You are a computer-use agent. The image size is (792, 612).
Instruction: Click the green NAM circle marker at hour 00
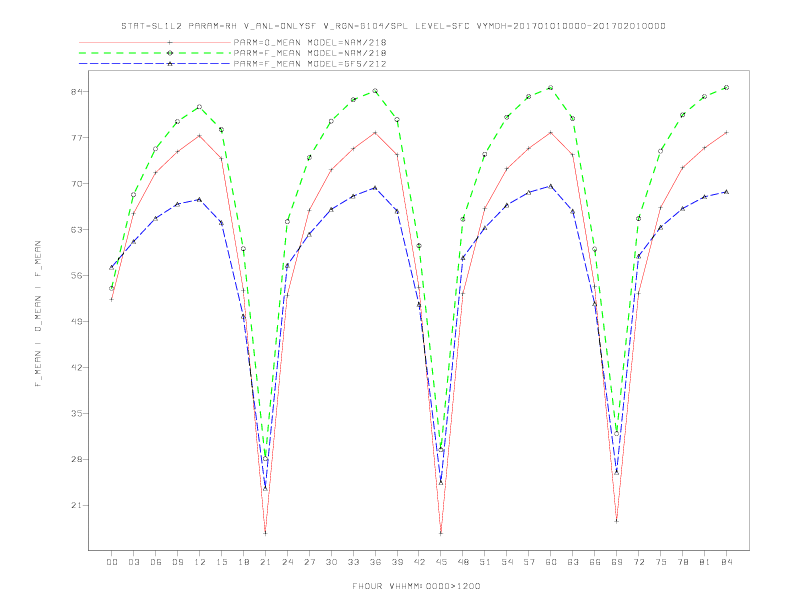[112, 288]
